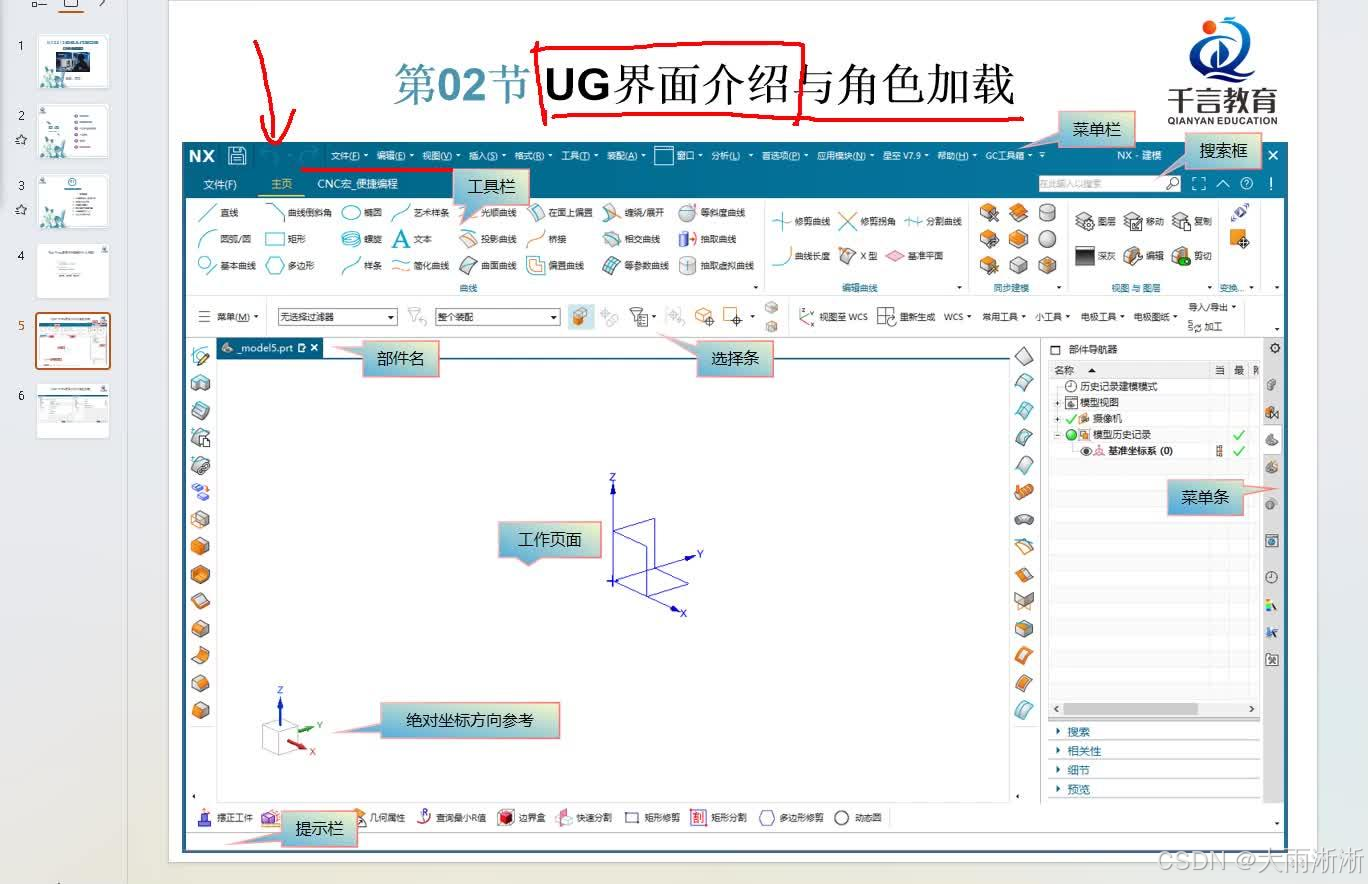Select the 深灰 dark gray background tool

click(x=1095, y=256)
